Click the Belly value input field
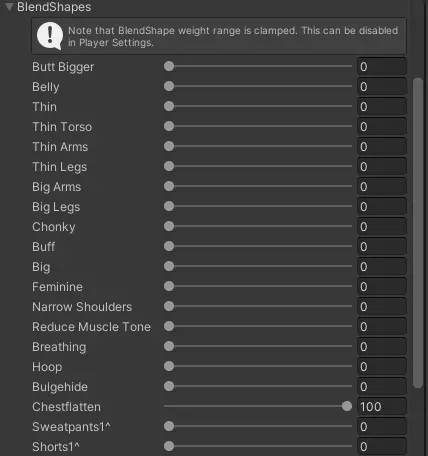This screenshot has width=428, height=456. (382, 87)
